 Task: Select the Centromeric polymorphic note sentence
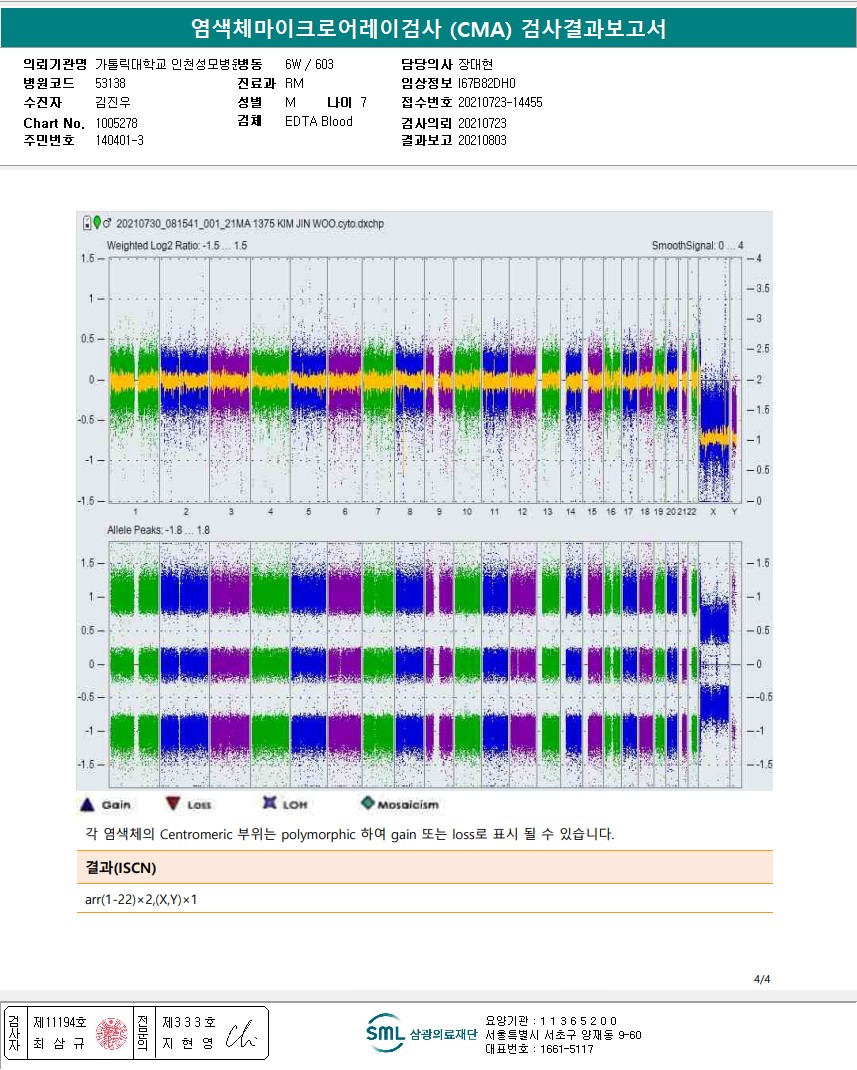[x=349, y=834]
